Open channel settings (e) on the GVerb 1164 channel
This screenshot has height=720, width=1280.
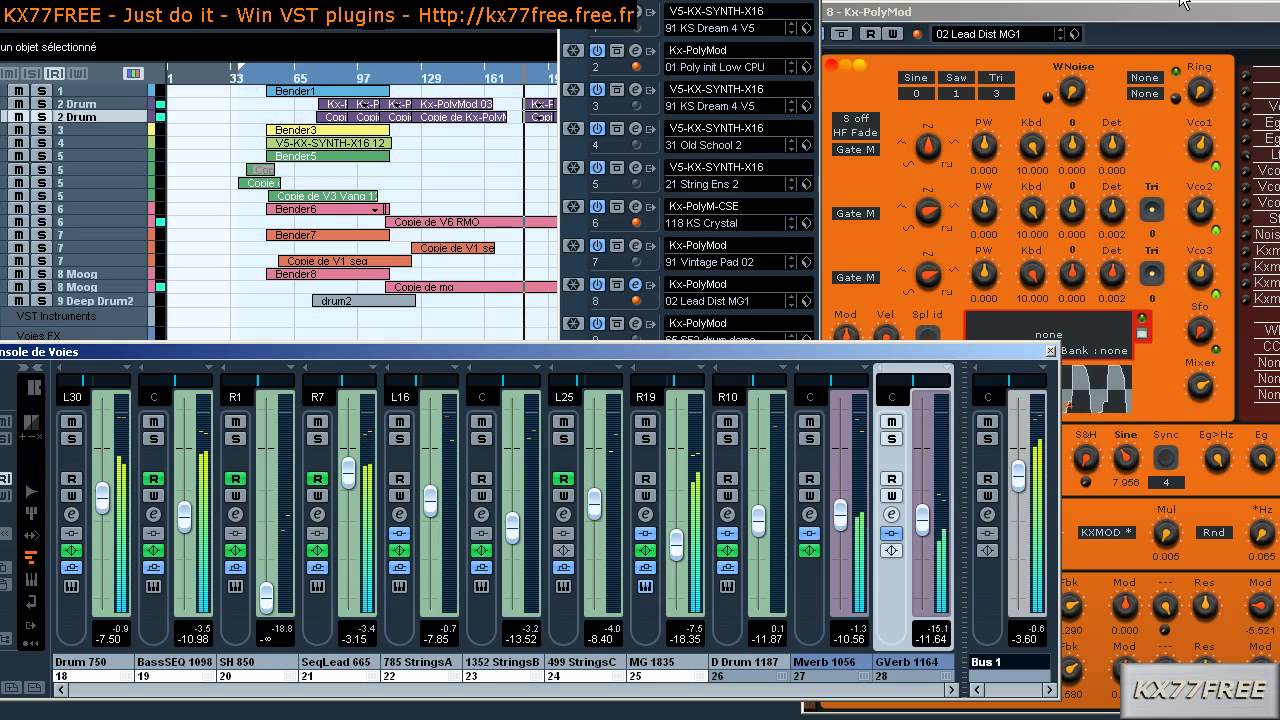(891, 514)
